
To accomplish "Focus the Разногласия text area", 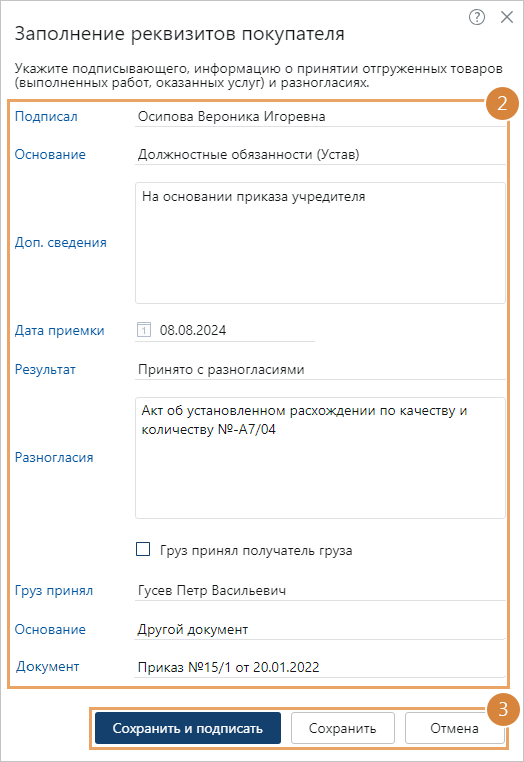I will pyautogui.click(x=320, y=458).
